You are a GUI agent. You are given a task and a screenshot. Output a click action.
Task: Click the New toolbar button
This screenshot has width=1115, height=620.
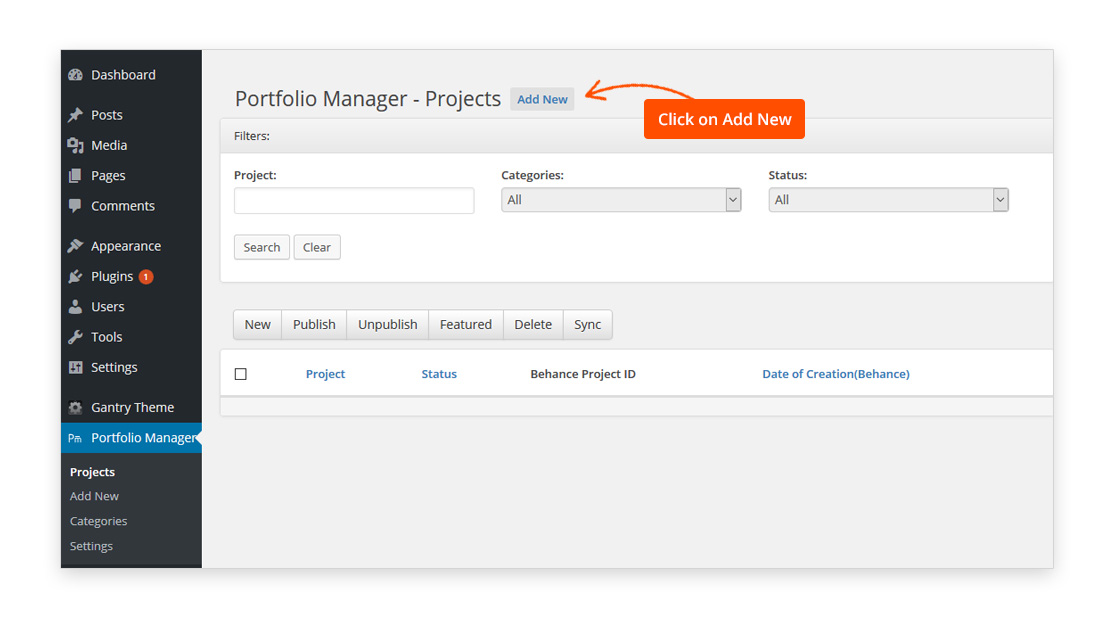point(257,325)
